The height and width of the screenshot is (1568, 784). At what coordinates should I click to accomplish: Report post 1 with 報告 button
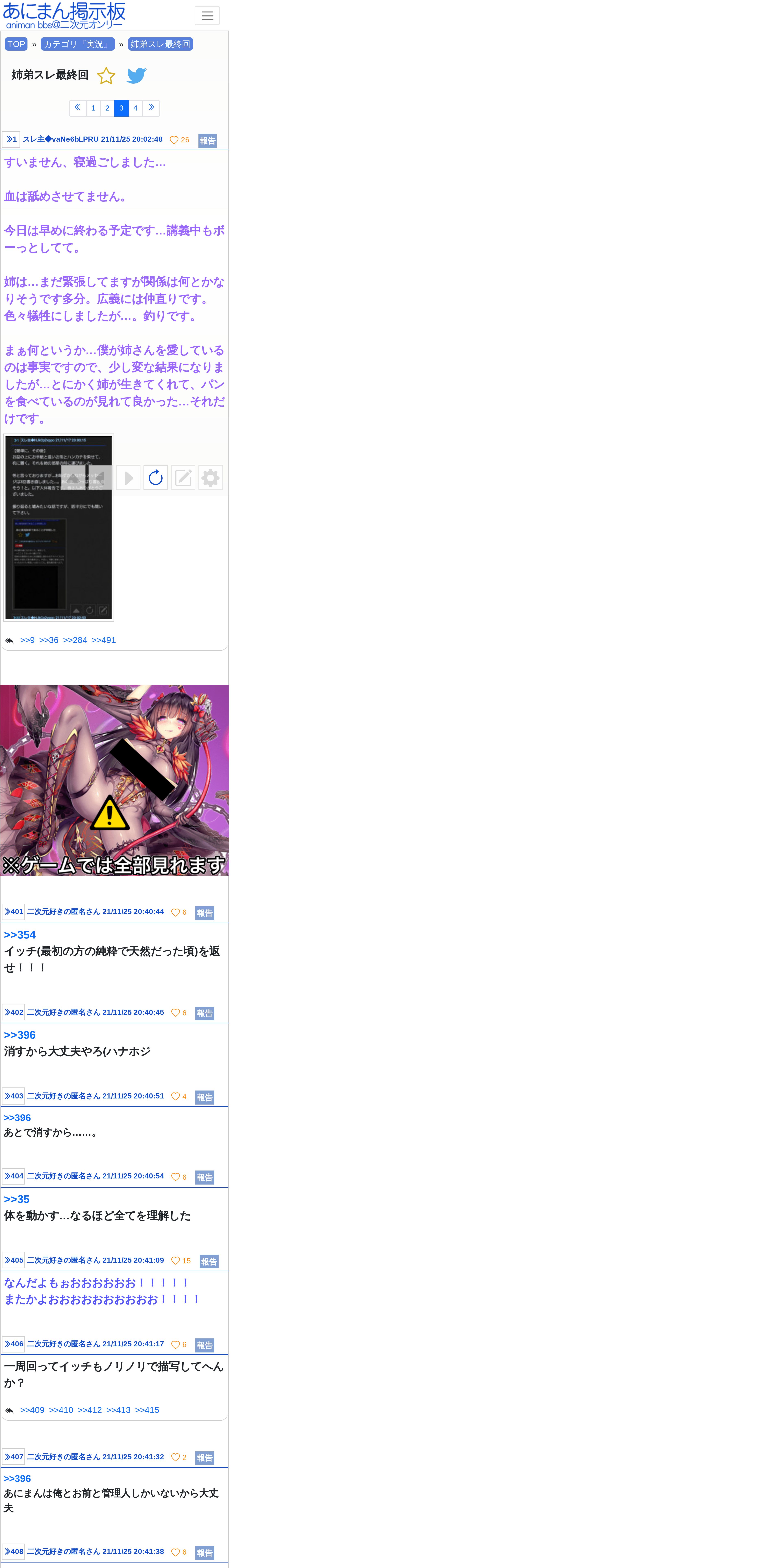208,141
